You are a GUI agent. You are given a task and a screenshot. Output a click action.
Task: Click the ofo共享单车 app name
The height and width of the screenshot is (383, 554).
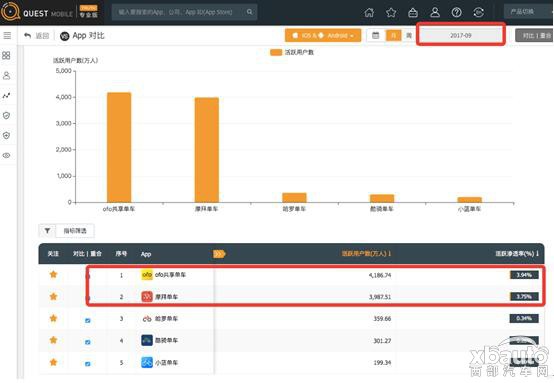[x=170, y=275]
